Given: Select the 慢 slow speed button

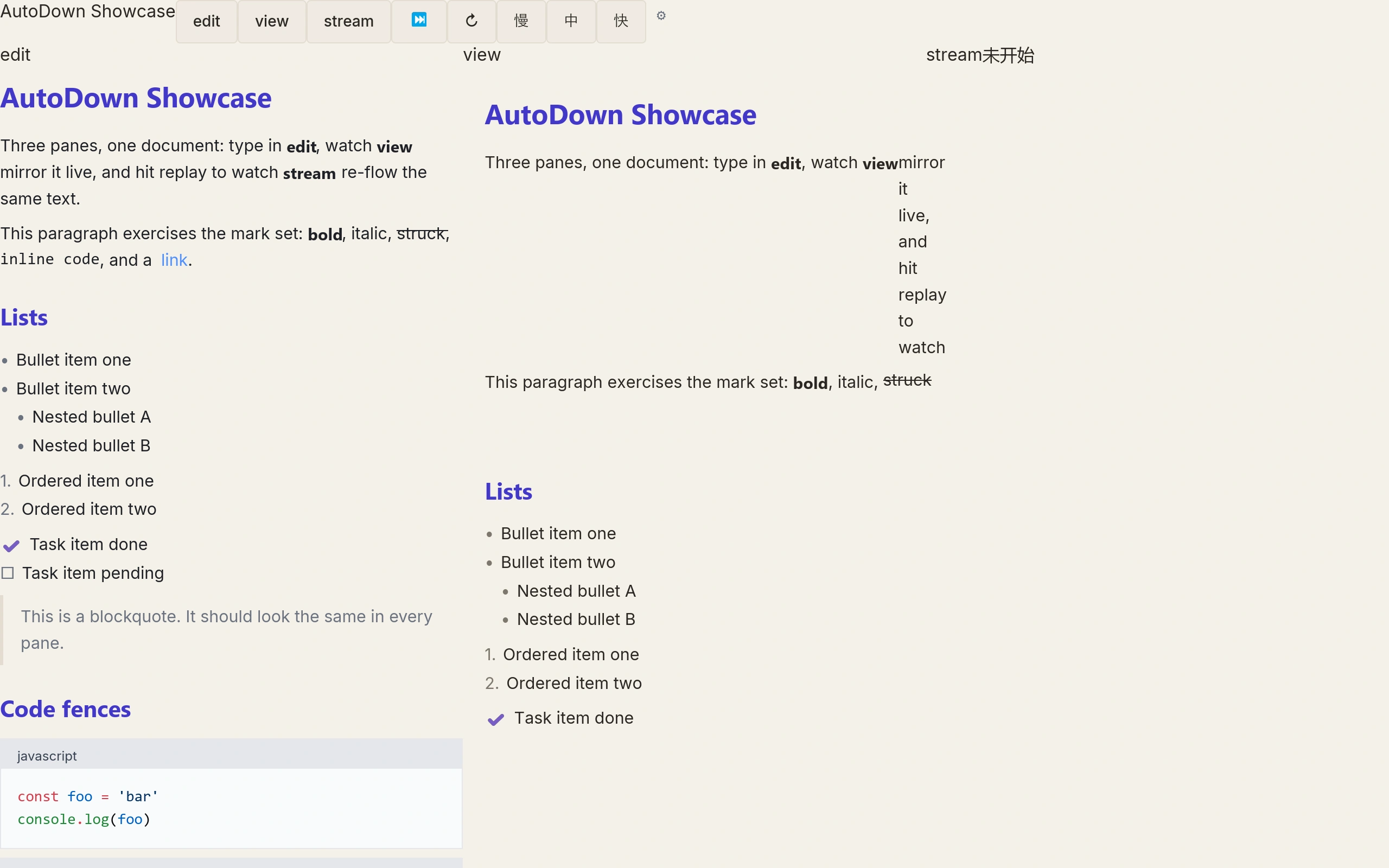Looking at the screenshot, I should pyautogui.click(x=521, y=21).
